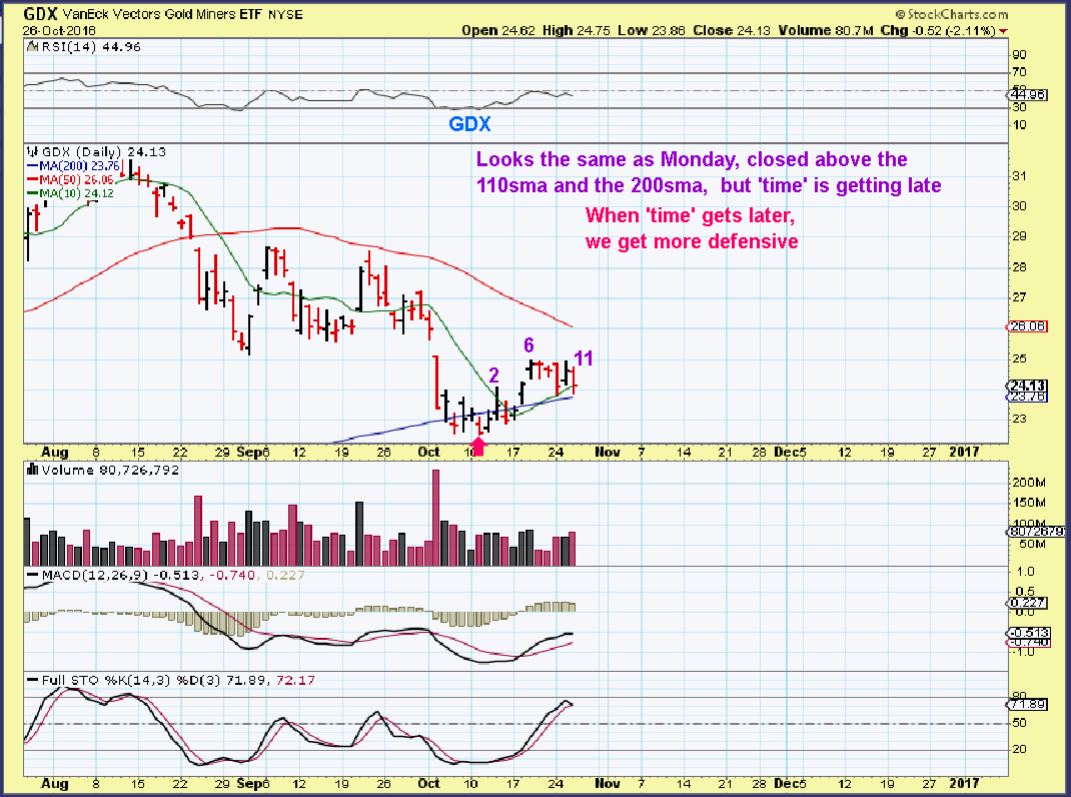
Task: Click the -0.513 MACD axis tag
Action: point(1027,632)
